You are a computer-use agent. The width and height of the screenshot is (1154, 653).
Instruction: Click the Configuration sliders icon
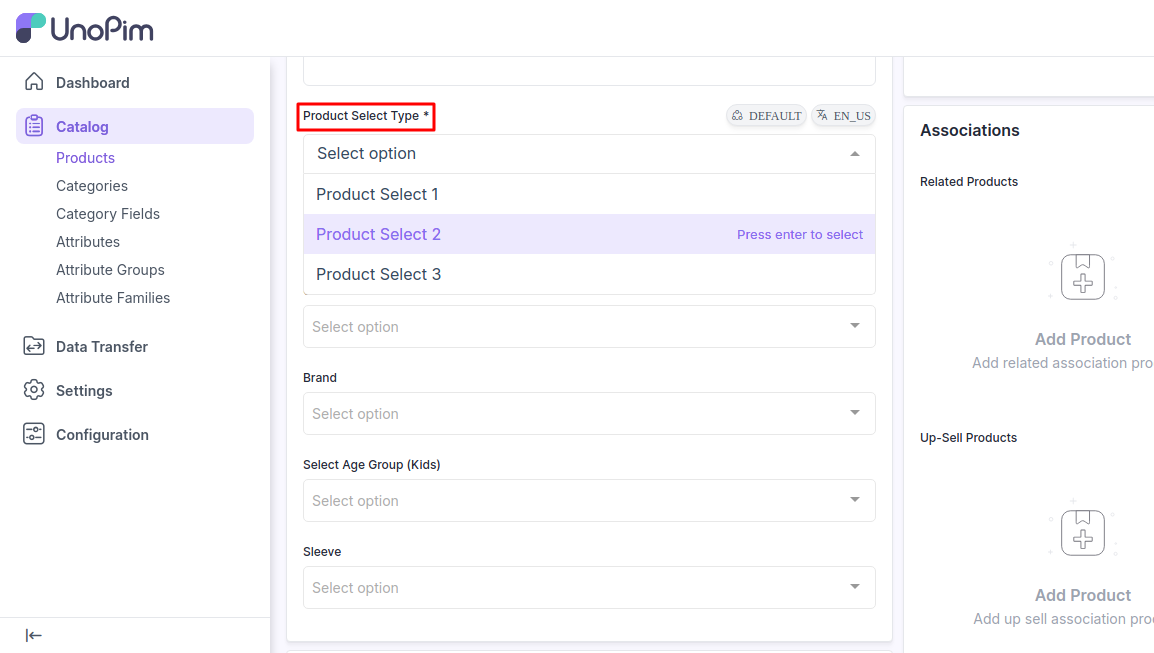tap(34, 434)
